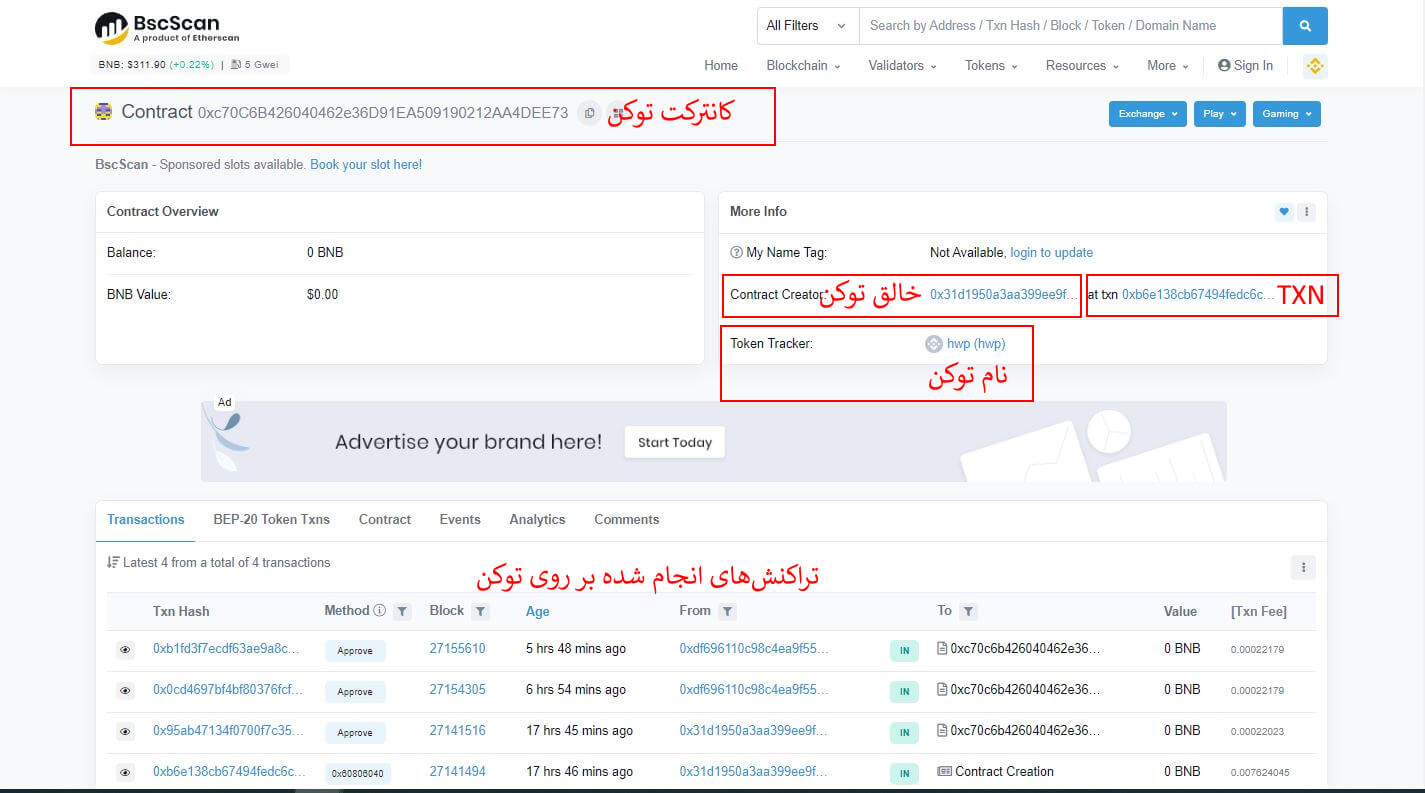Click the blue search magnifier button
The width and height of the screenshot is (1425, 793).
1305,26
